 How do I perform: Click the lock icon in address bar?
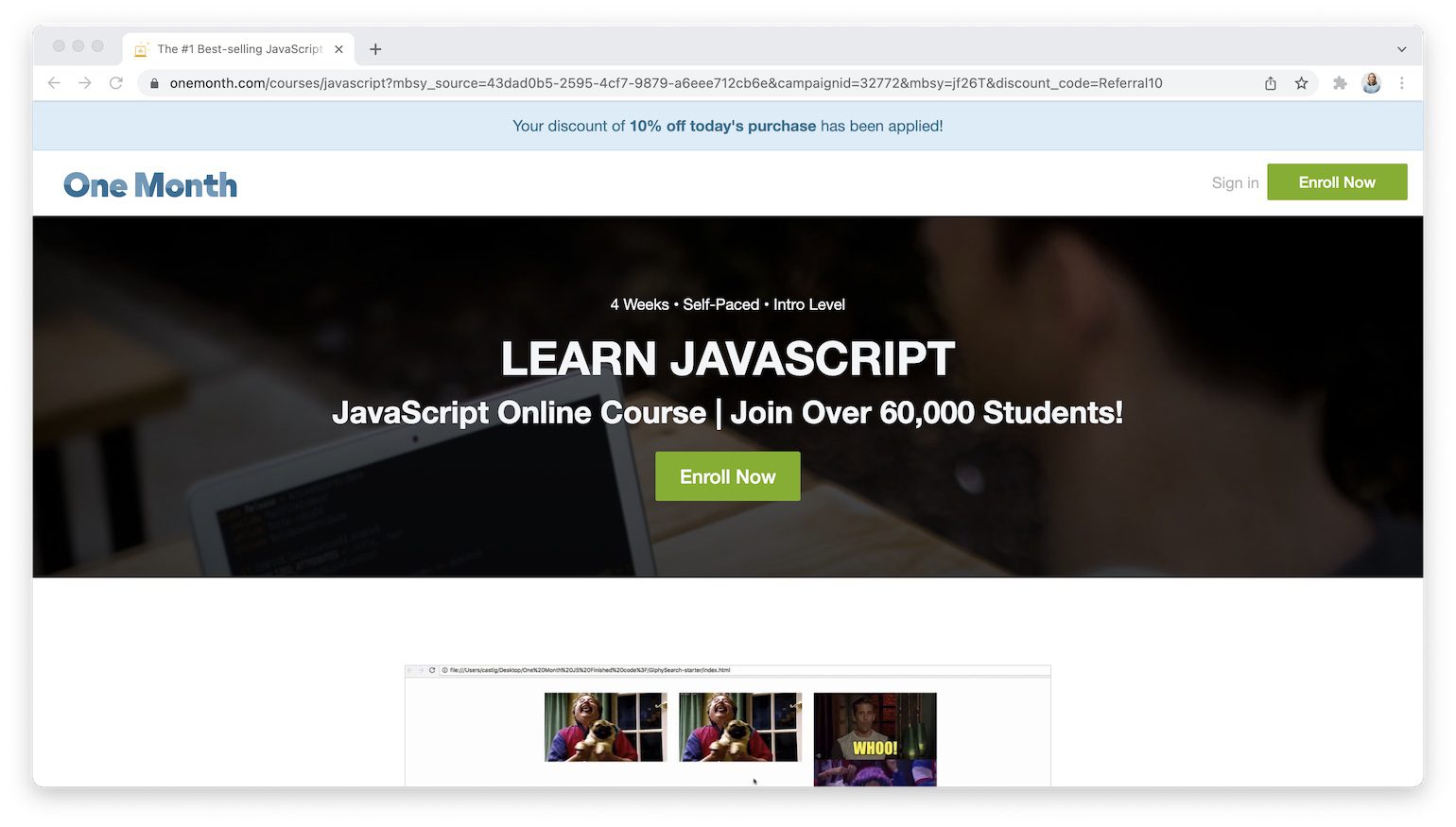pyautogui.click(x=155, y=83)
